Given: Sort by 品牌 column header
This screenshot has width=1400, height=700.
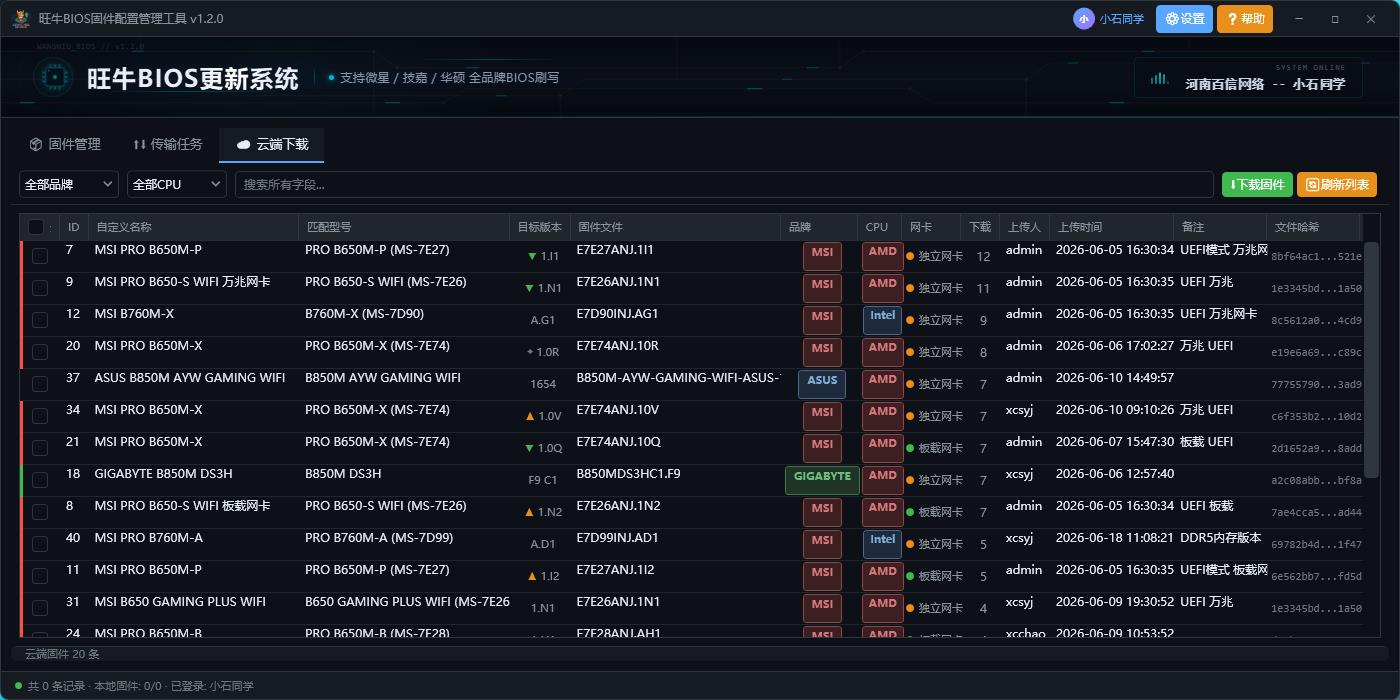Looking at the screenshot, I should (818, 227).
